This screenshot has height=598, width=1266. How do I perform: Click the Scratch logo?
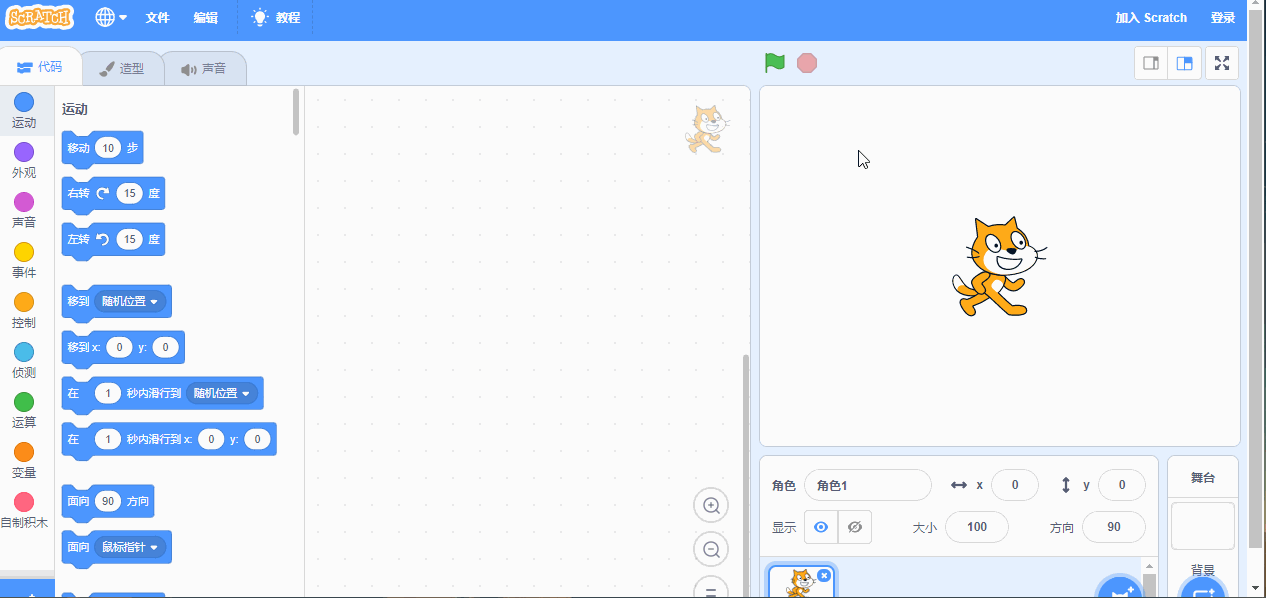point(41,17)
